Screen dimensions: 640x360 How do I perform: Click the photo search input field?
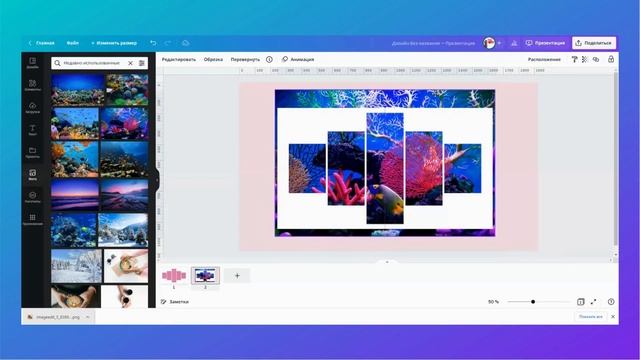(92, 63)
